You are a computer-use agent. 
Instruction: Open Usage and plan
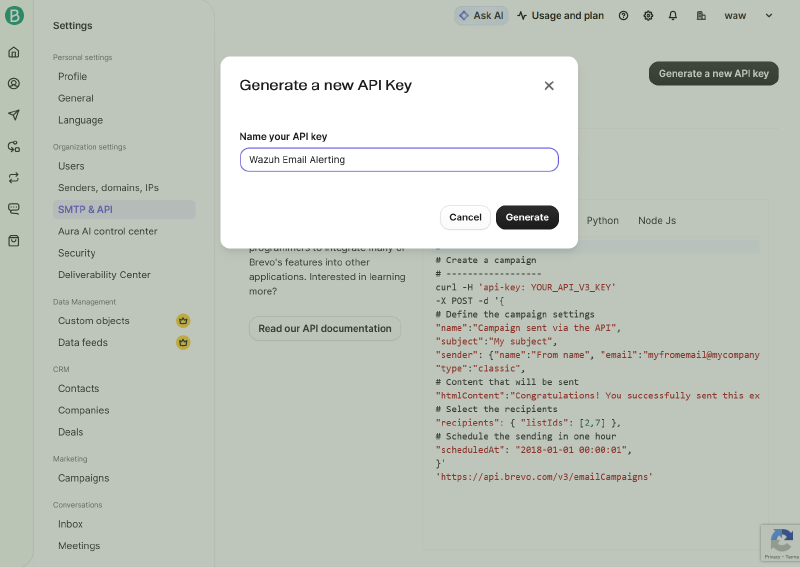click(x=560, y=16)
